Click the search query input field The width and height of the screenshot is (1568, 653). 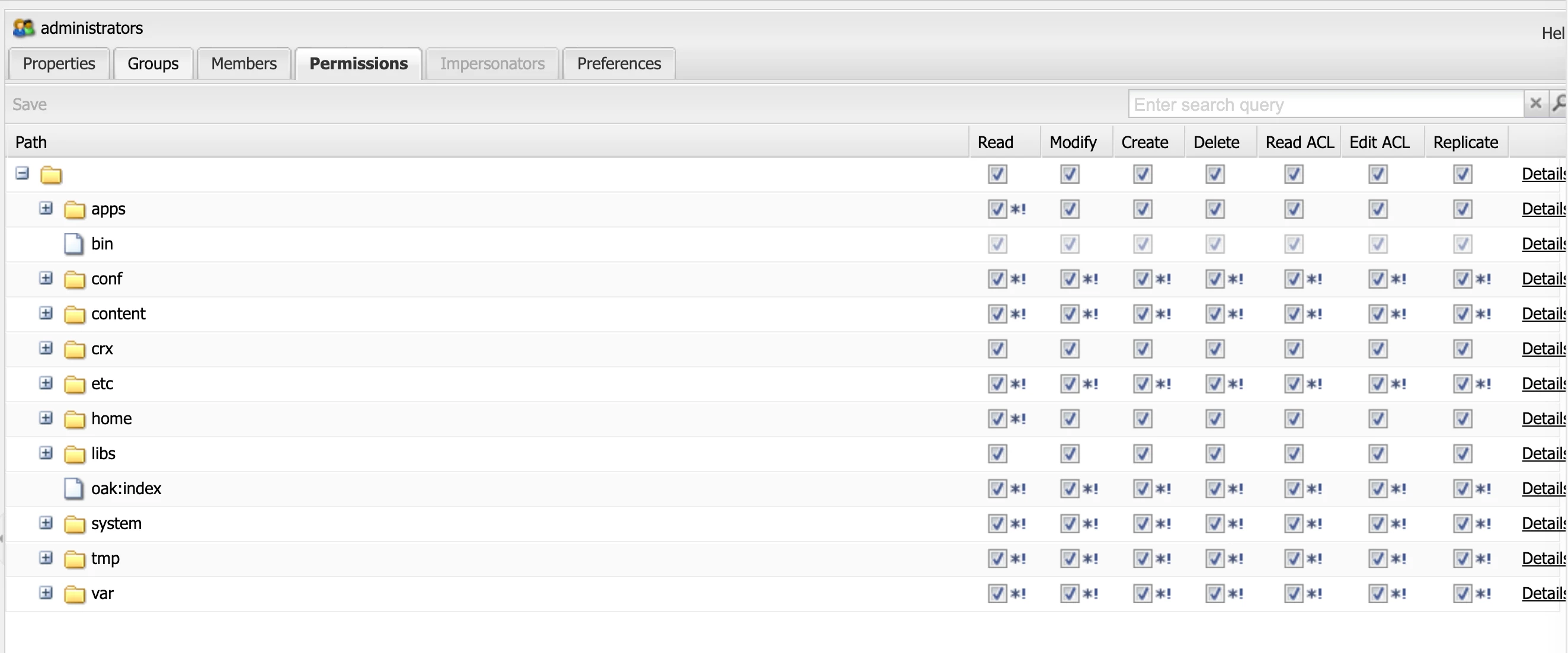(1324, 104)
